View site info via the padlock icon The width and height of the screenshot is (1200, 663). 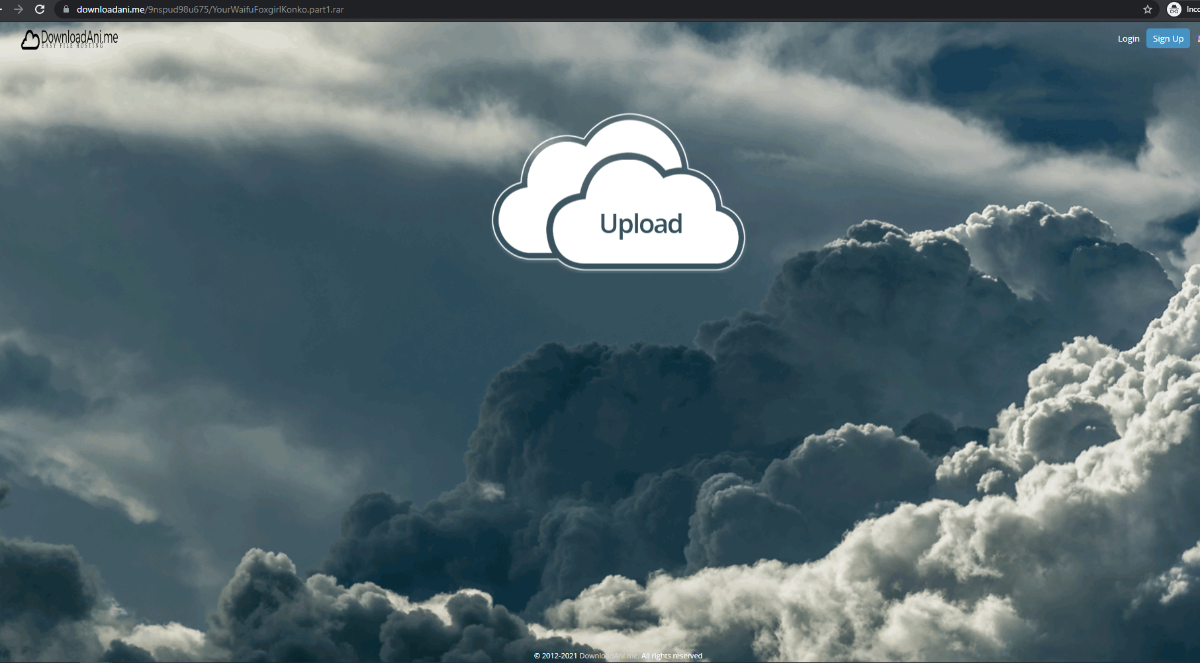65,9
